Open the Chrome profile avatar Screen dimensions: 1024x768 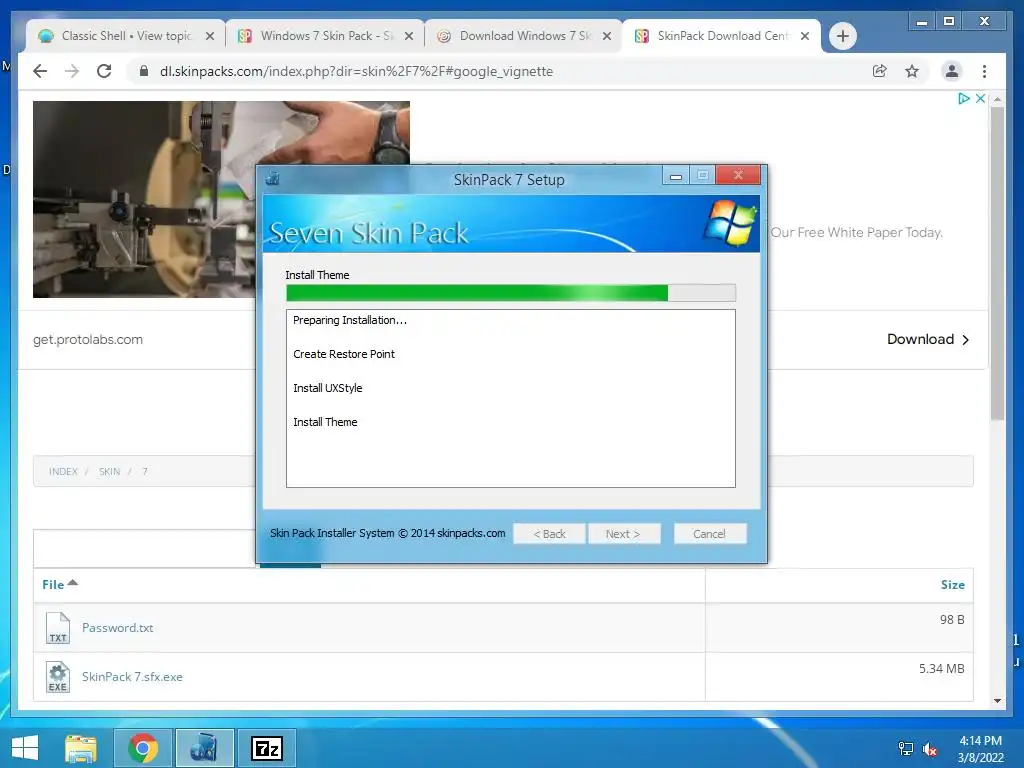[952, 71]
